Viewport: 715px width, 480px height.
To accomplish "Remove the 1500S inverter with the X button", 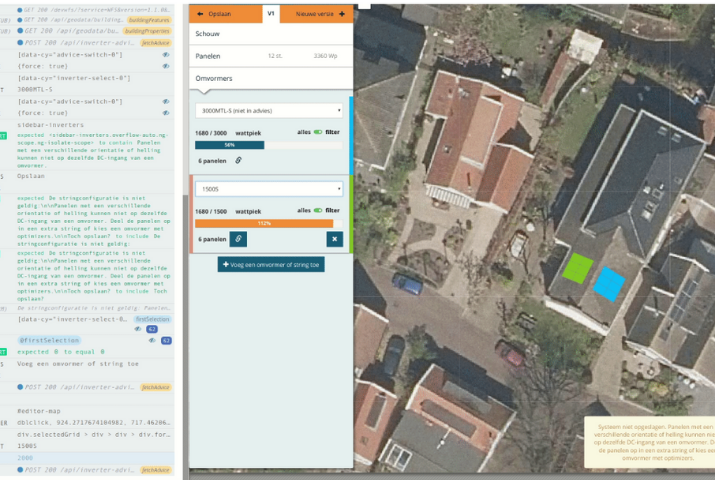I will (x=335, y=239).
